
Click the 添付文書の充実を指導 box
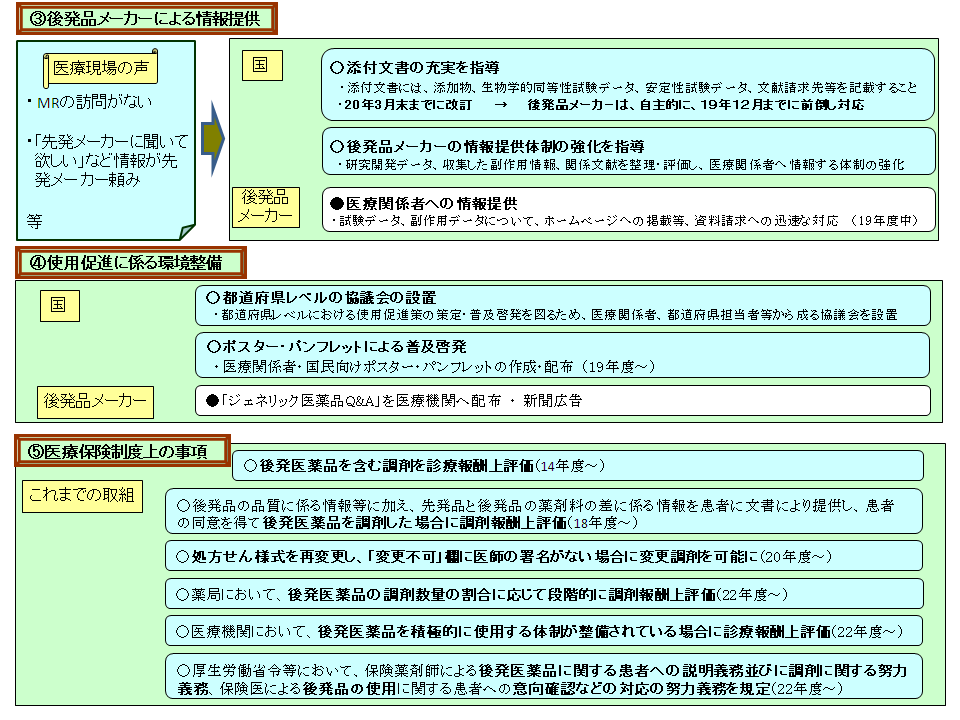627,85
